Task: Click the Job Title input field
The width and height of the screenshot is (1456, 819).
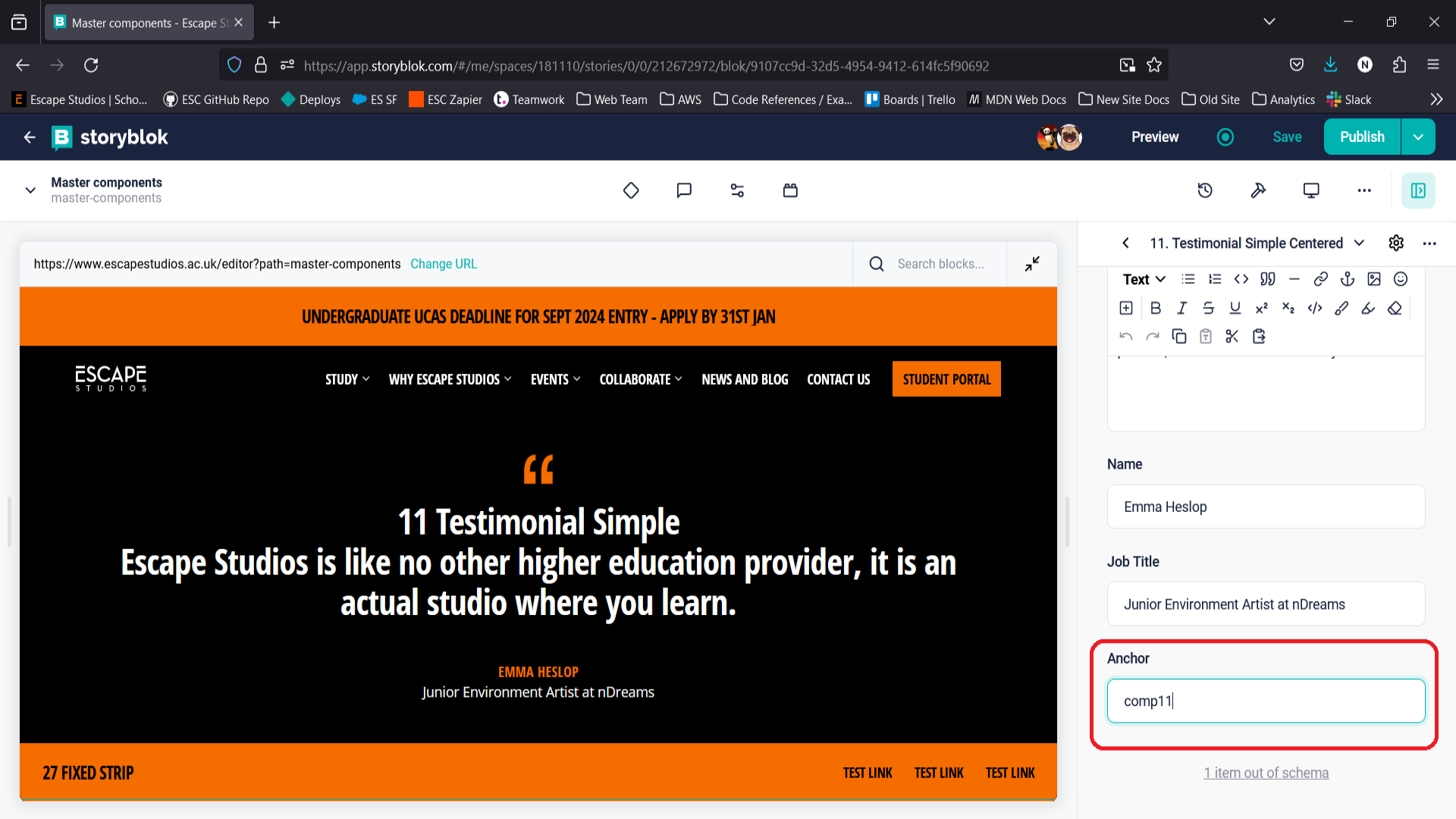Action: click(x=1266, y=604)
